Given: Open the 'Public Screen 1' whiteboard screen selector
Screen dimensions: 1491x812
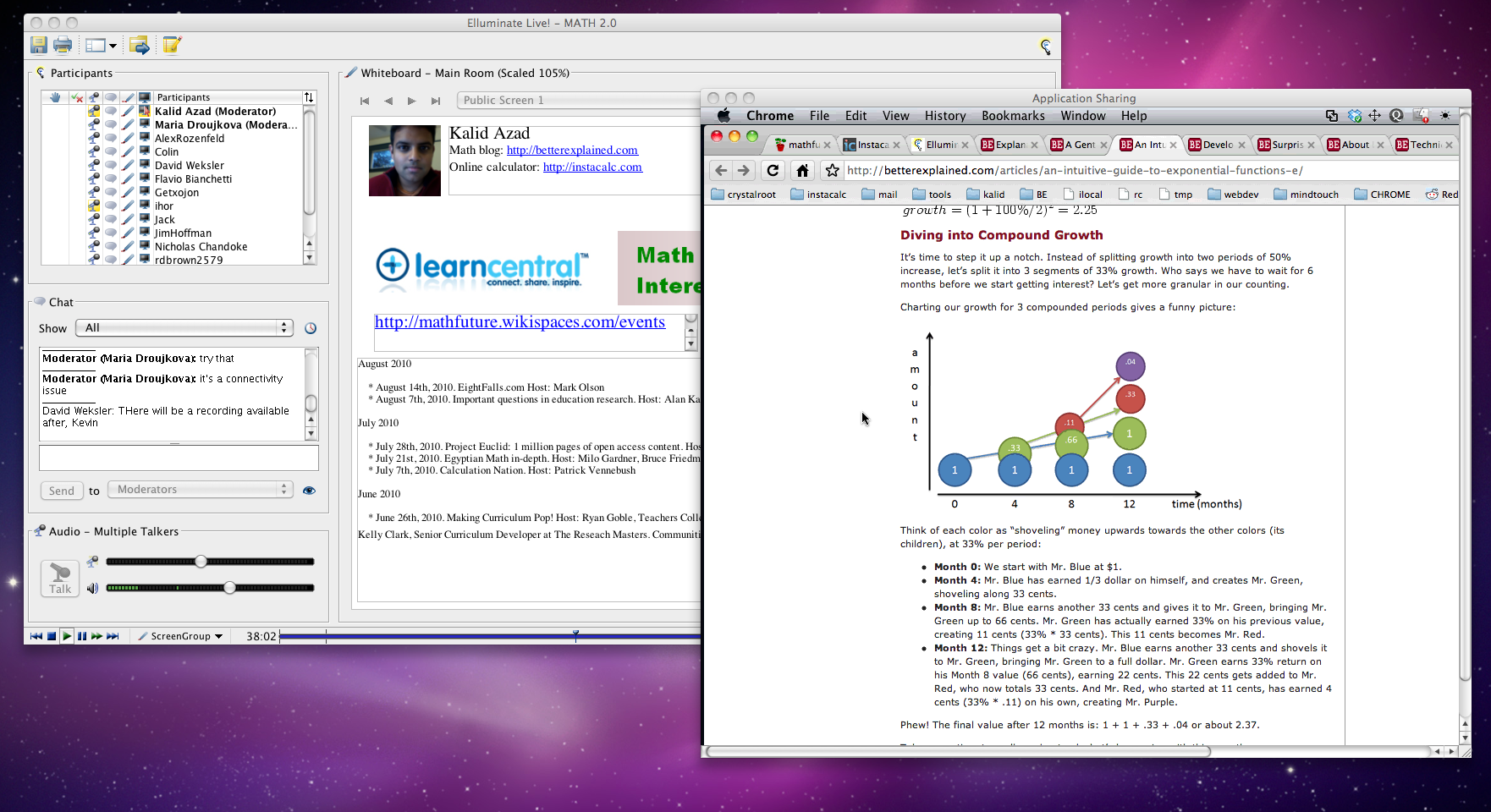Looking at the screenshot, I should pos(579,101).
